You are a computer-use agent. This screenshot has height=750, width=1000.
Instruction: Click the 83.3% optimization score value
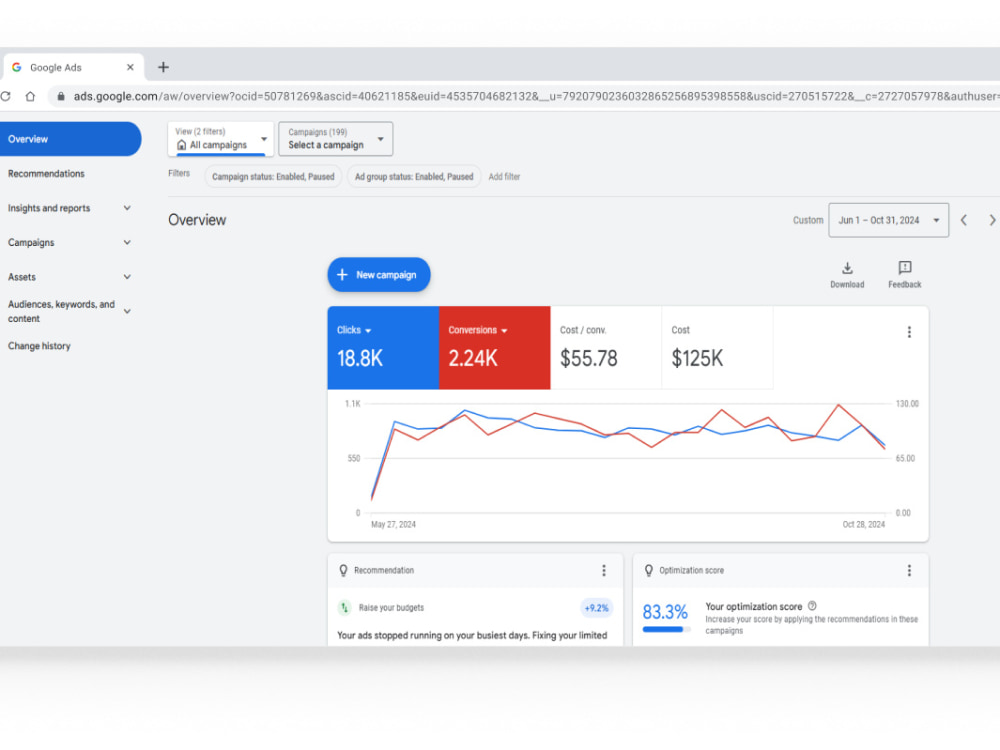tap(665, 612)
